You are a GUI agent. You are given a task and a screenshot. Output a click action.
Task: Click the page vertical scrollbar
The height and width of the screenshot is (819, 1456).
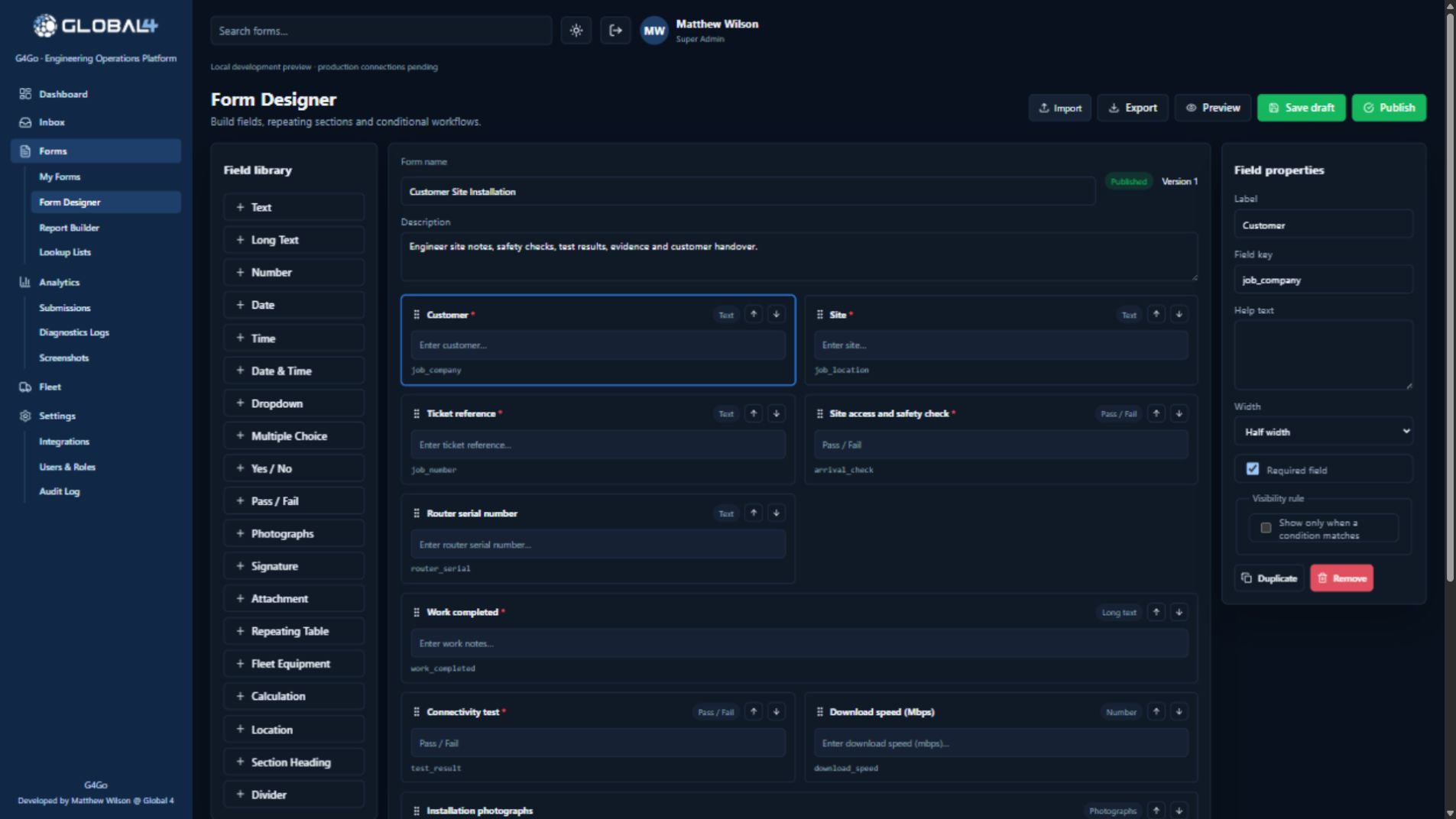(1450, 298)
